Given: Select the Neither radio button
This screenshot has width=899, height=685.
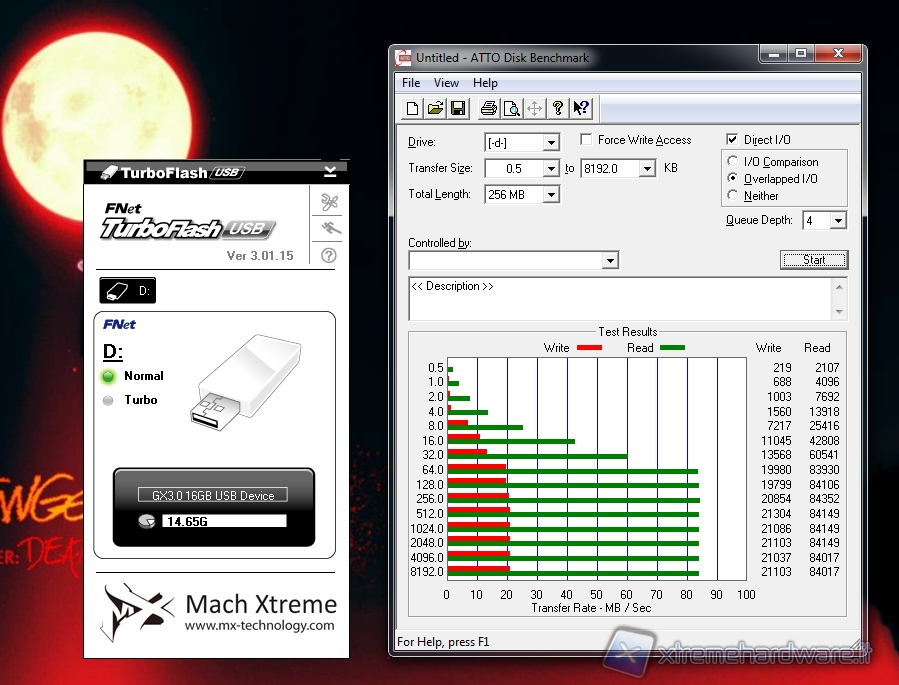Looking at the screenshot, I should 733,196.
